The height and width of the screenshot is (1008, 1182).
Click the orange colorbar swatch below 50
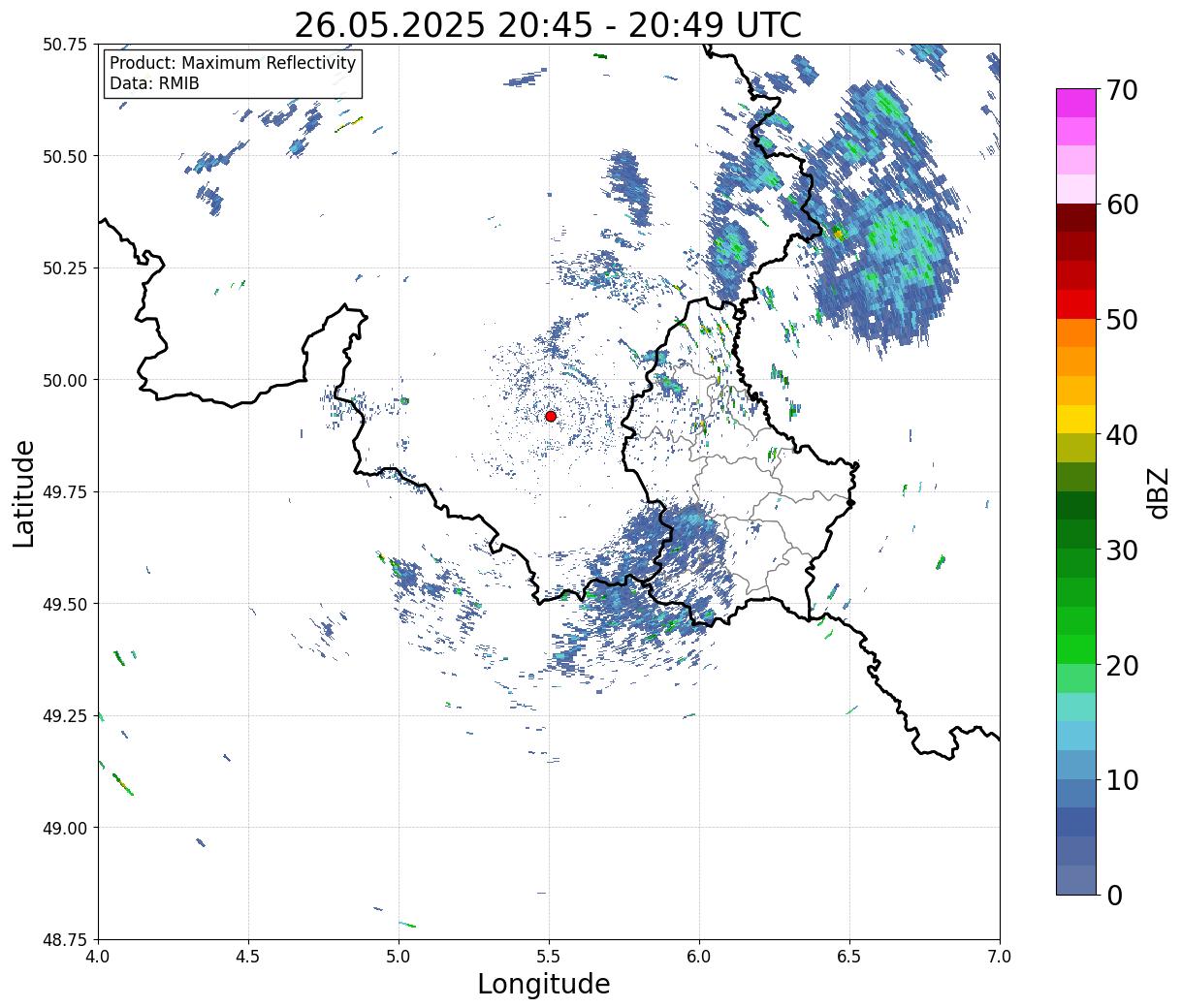1076,332
